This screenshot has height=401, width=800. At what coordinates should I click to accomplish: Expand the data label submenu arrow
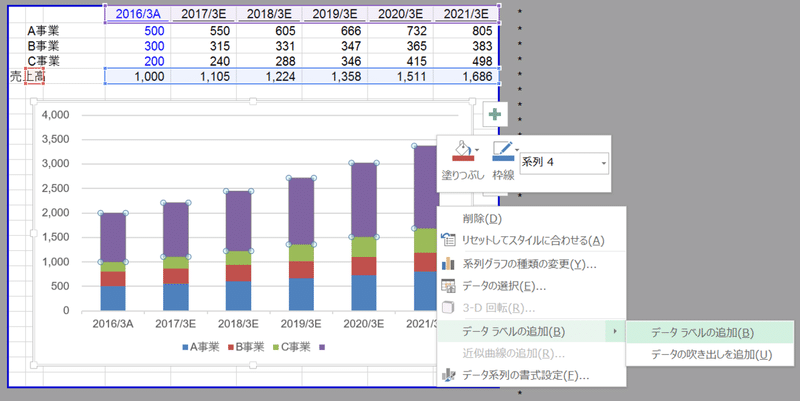[615, 332]
